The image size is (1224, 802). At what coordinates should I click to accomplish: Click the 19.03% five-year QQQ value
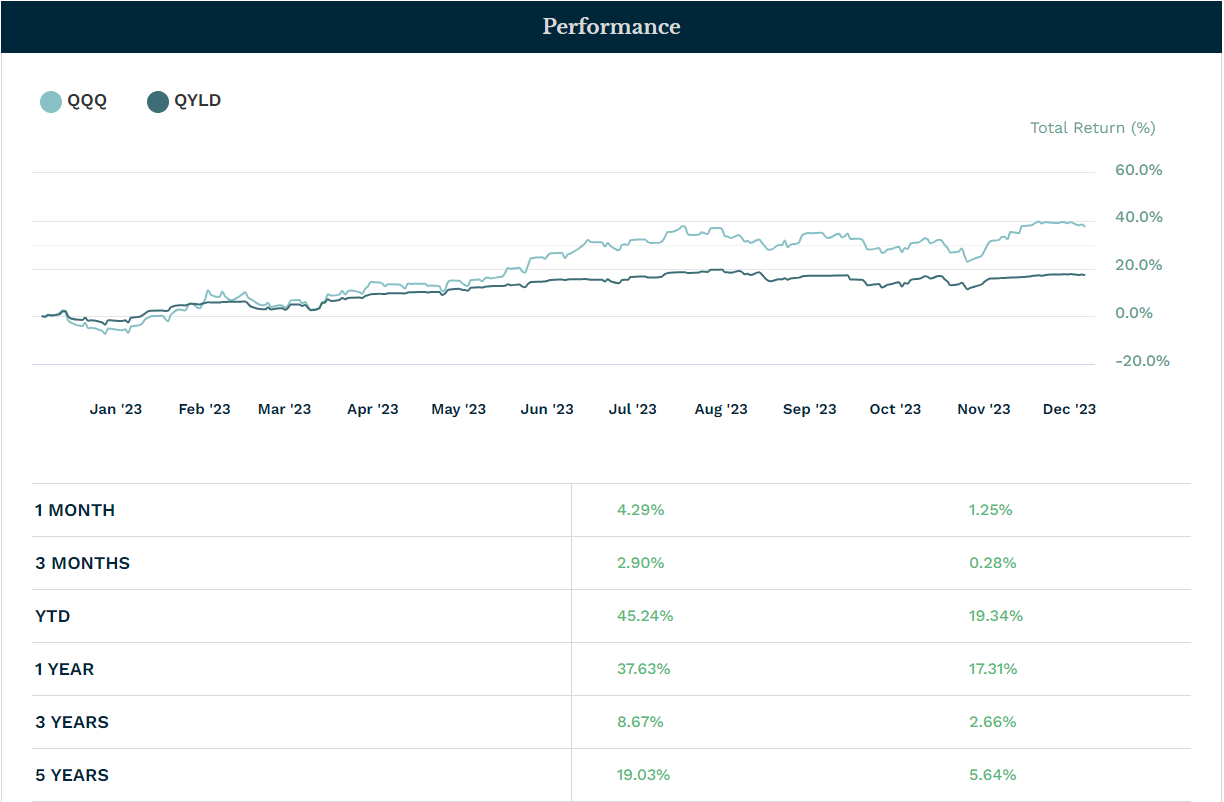point(644,775)
